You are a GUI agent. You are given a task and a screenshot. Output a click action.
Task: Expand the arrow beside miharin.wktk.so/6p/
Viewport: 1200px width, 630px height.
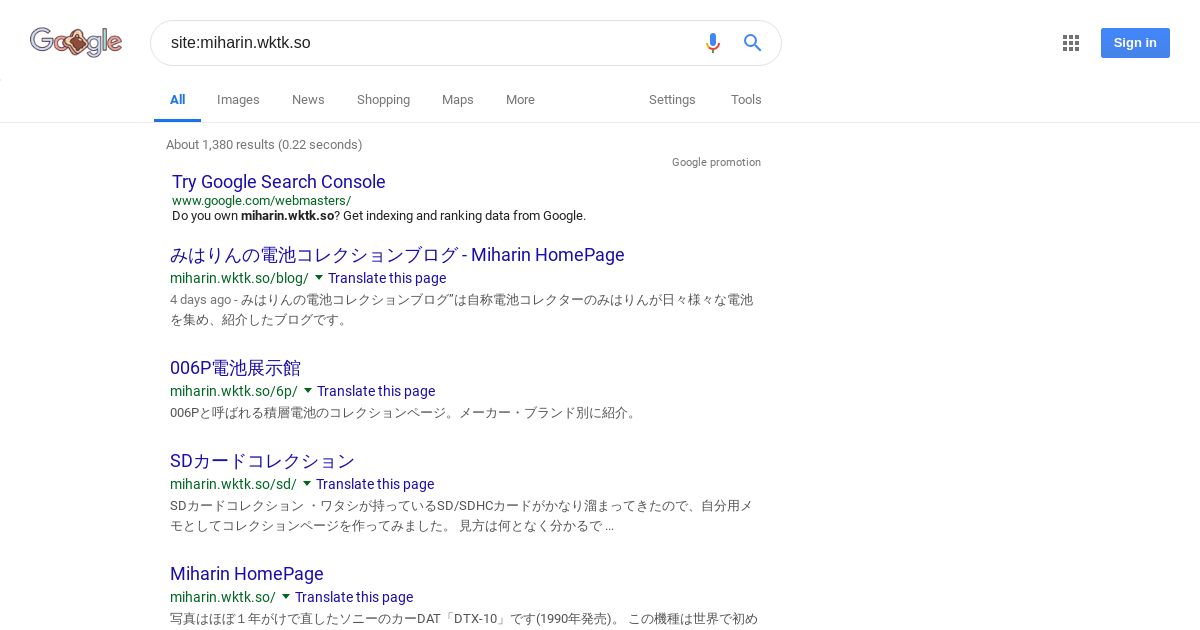point(308,391)
